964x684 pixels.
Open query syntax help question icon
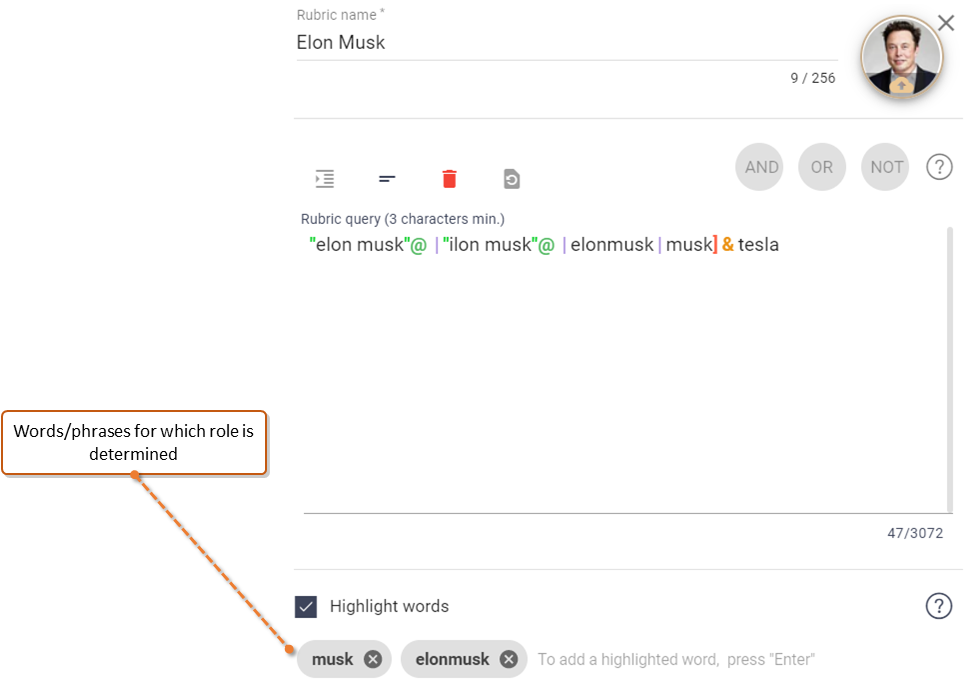click(939, 167)
